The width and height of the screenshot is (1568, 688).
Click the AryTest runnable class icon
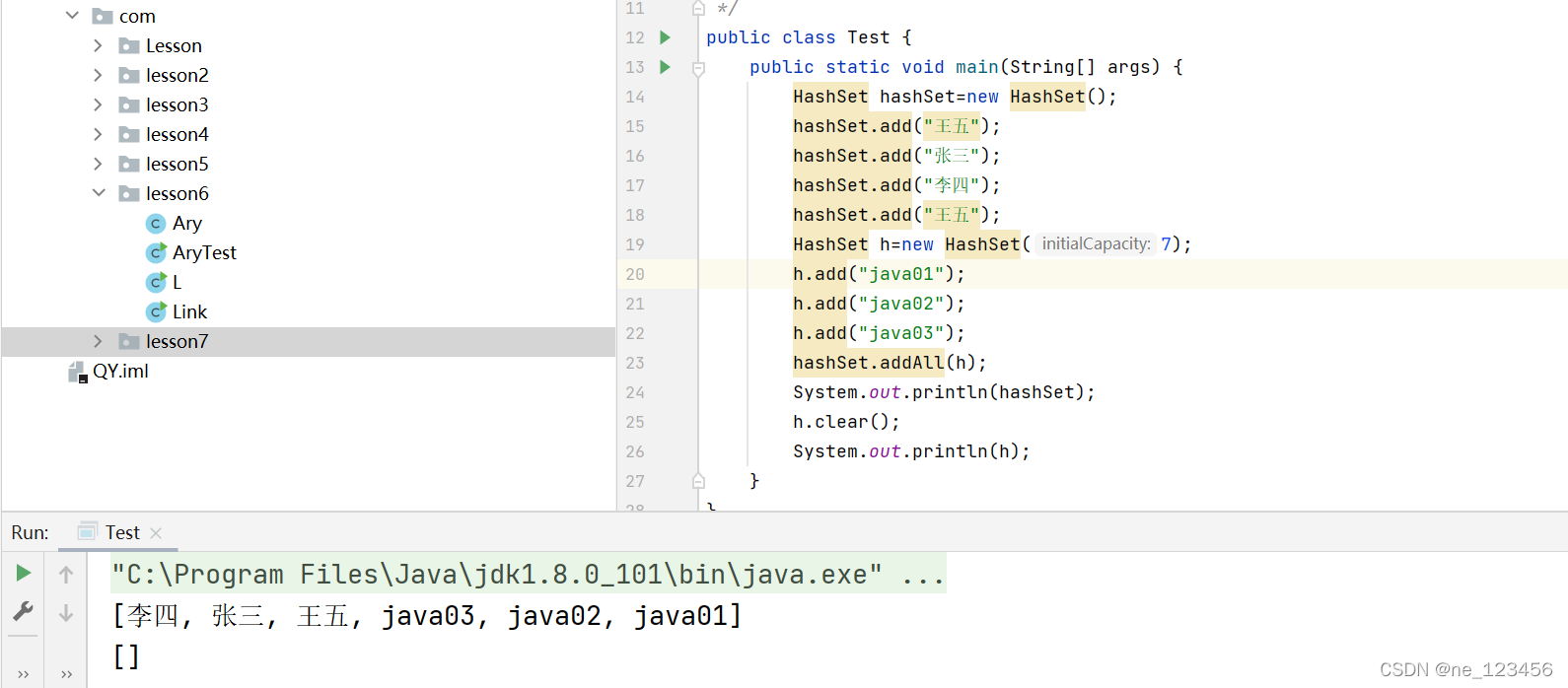point(156,253)
